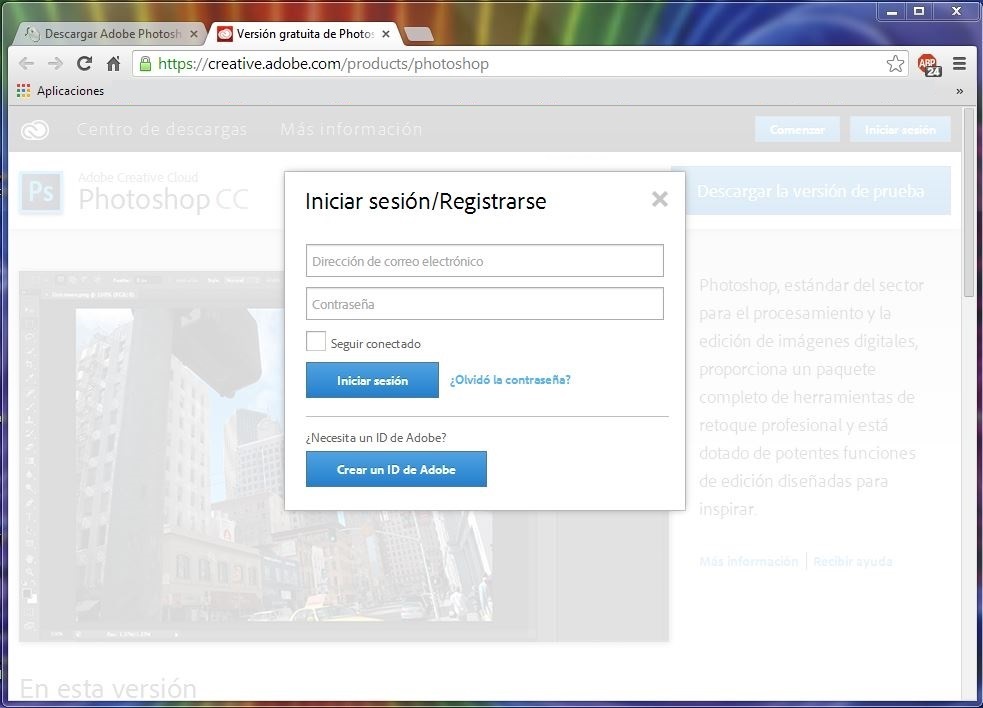
Task: Minimize the browser window
Action: point(893,11)
